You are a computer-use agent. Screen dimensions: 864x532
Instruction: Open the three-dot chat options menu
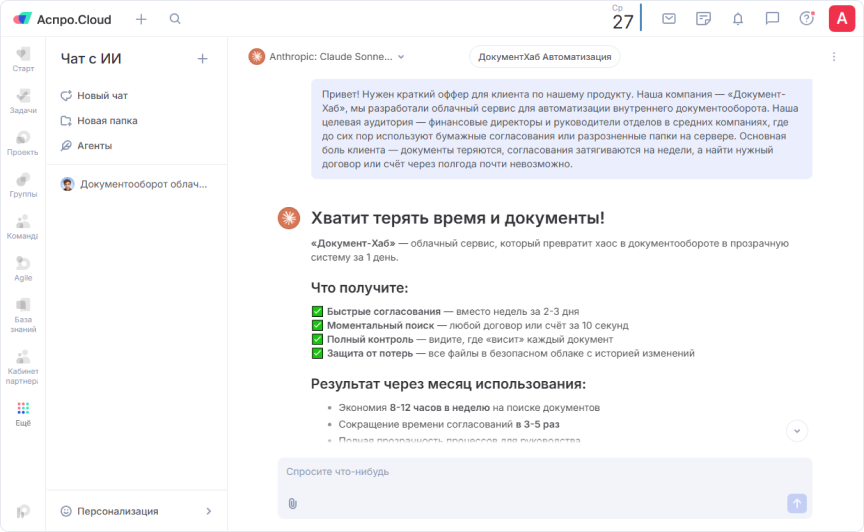[834, 57]
